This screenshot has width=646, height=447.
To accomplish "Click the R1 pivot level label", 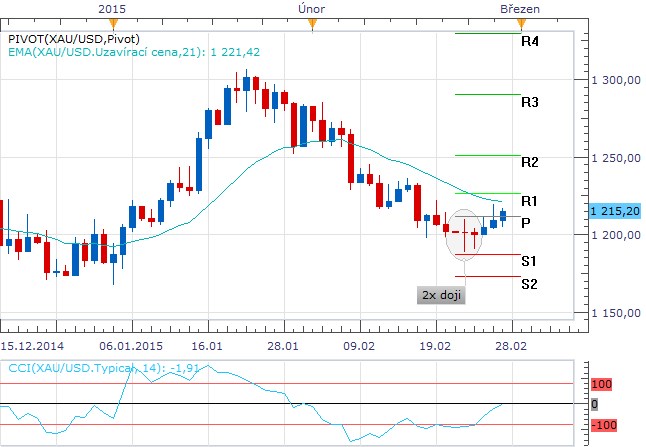I will [530, 200].
